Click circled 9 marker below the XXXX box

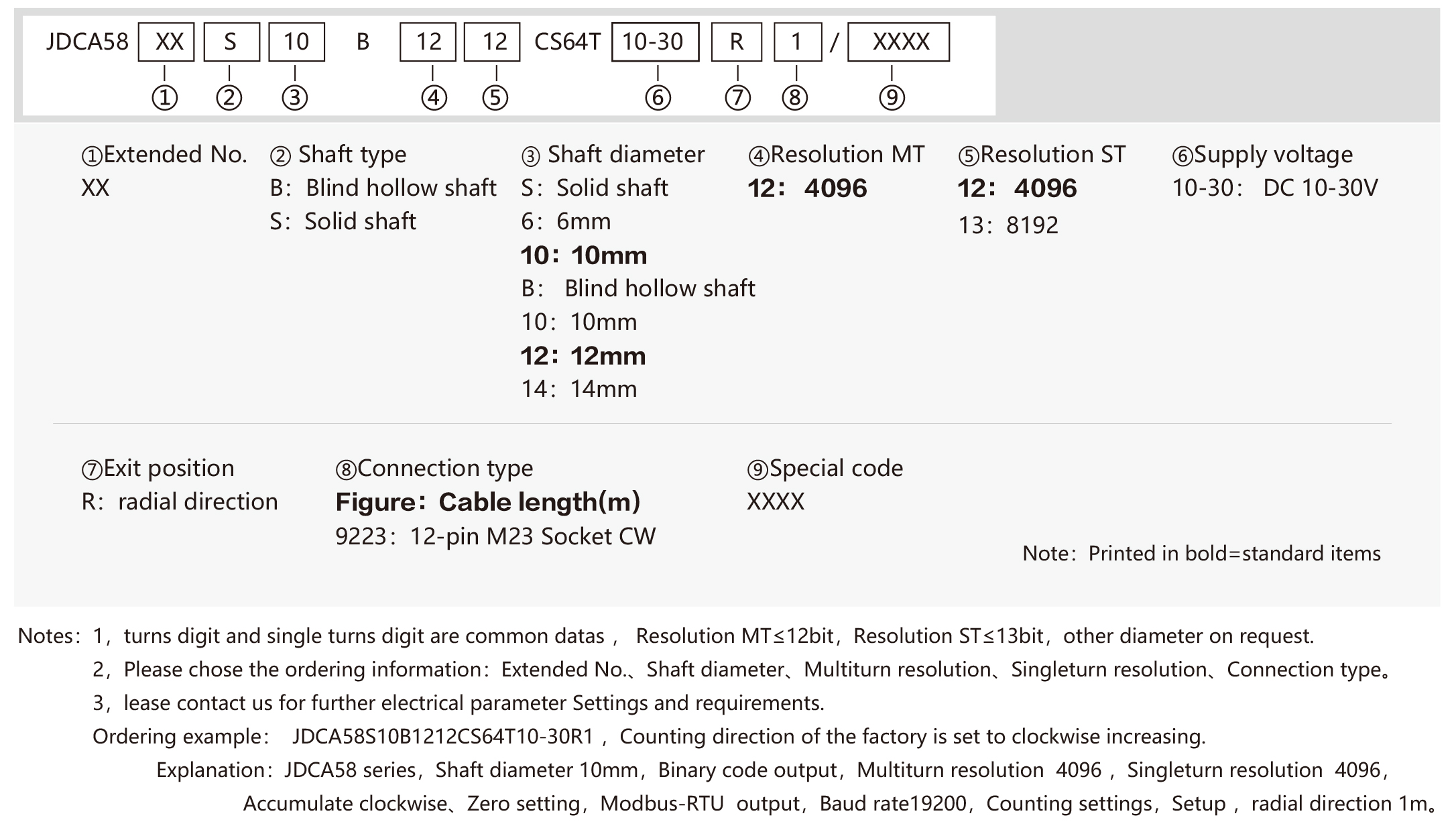pyautogui.click(x=892, y=98)
